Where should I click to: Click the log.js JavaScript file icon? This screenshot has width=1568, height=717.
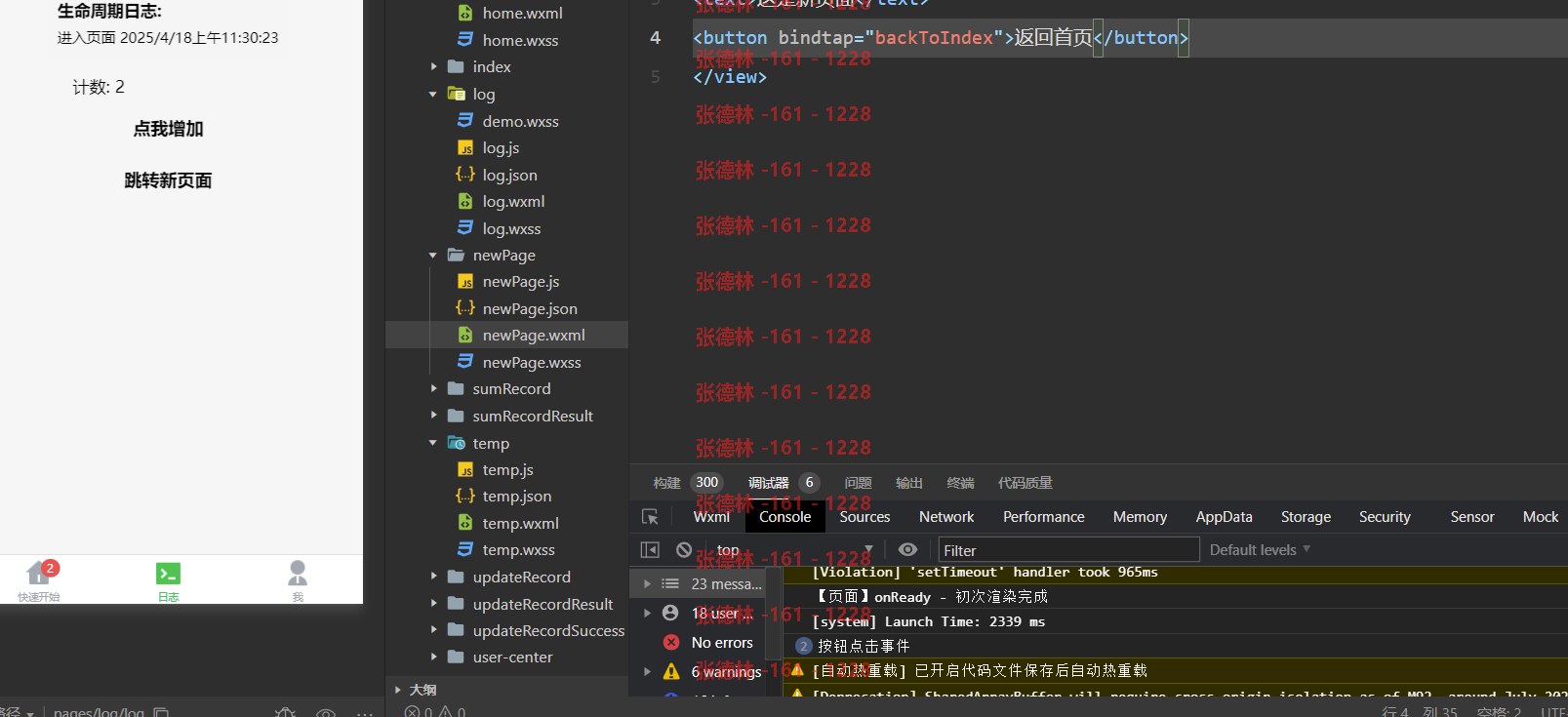point(465,147)
